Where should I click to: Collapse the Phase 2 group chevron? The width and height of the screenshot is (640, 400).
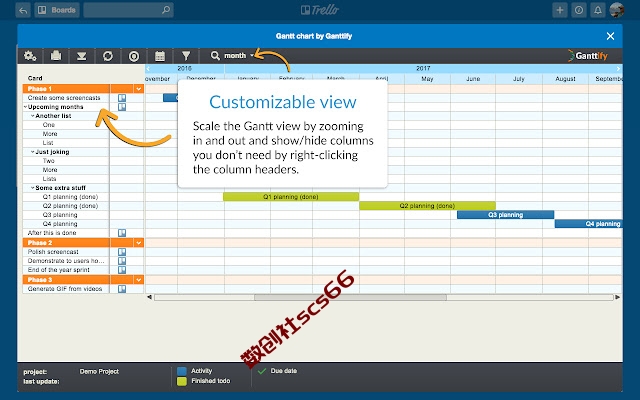[x=139, y=243]
